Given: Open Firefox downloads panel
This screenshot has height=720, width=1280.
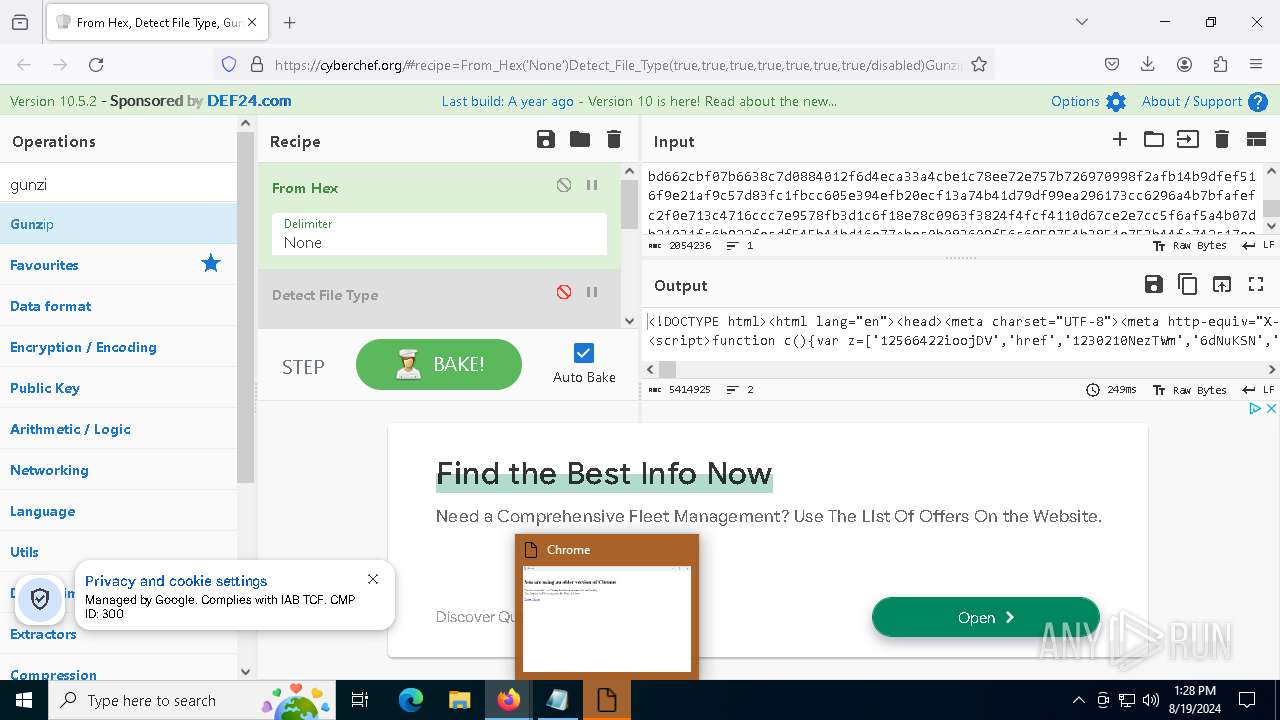Looking at the screenshot, I should (x=1148, y=64).
